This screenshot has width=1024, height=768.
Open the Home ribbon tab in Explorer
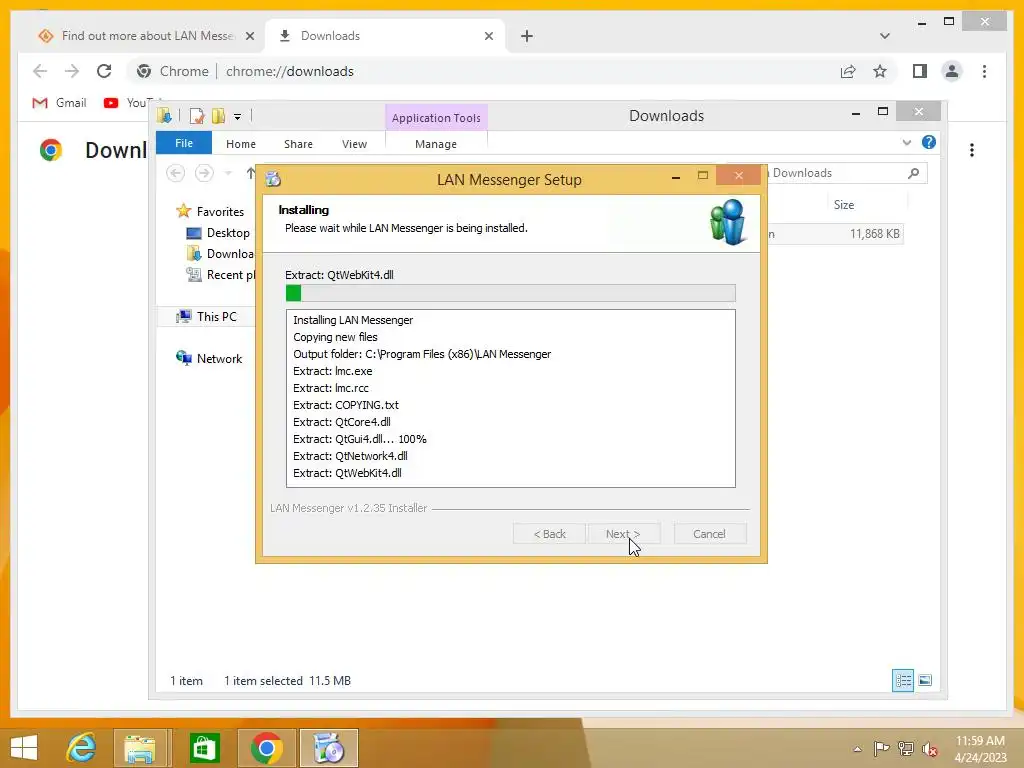[240, 144]
